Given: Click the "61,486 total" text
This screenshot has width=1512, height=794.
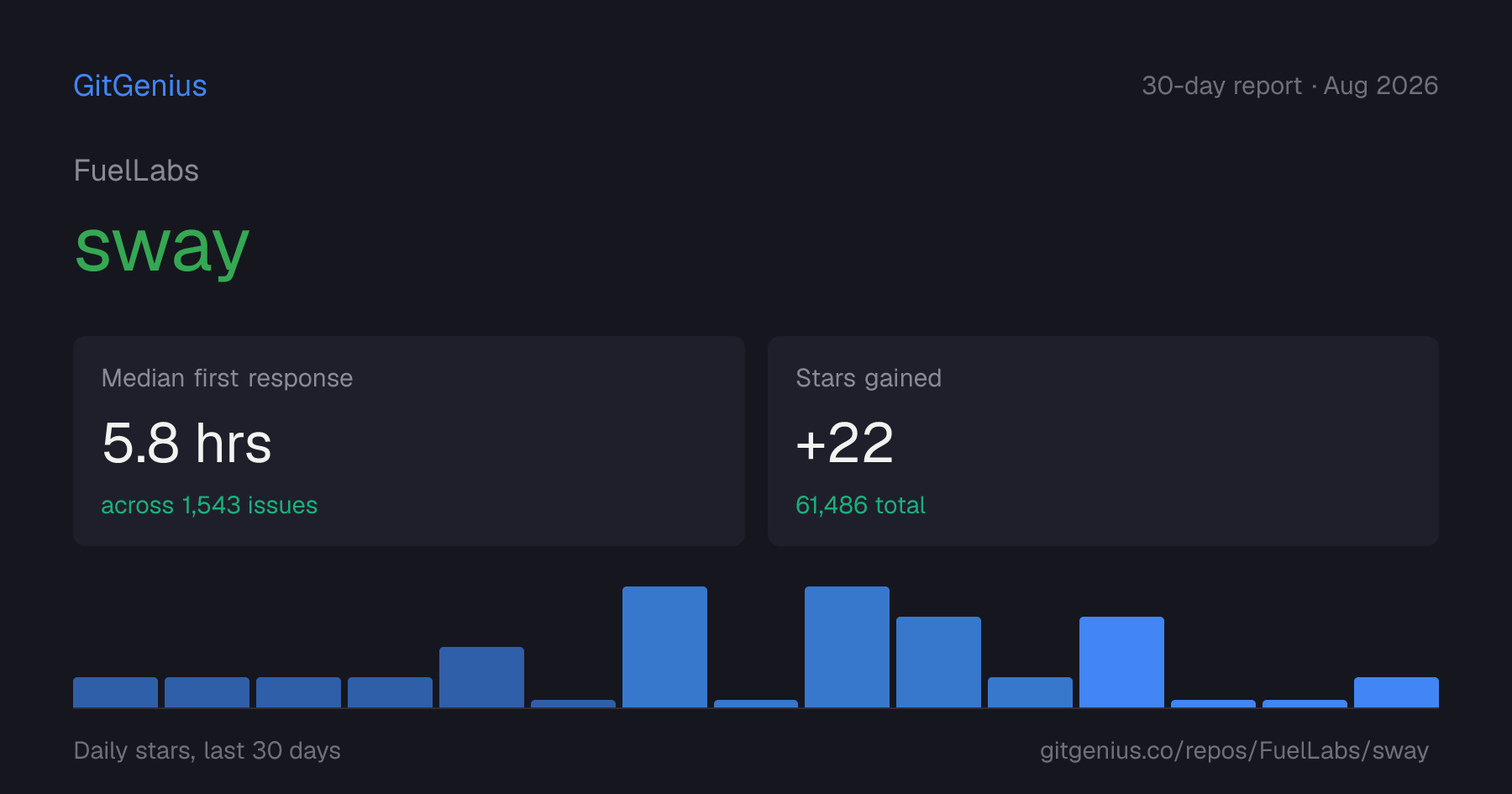Looking at the screenshot, I should 860,505.
